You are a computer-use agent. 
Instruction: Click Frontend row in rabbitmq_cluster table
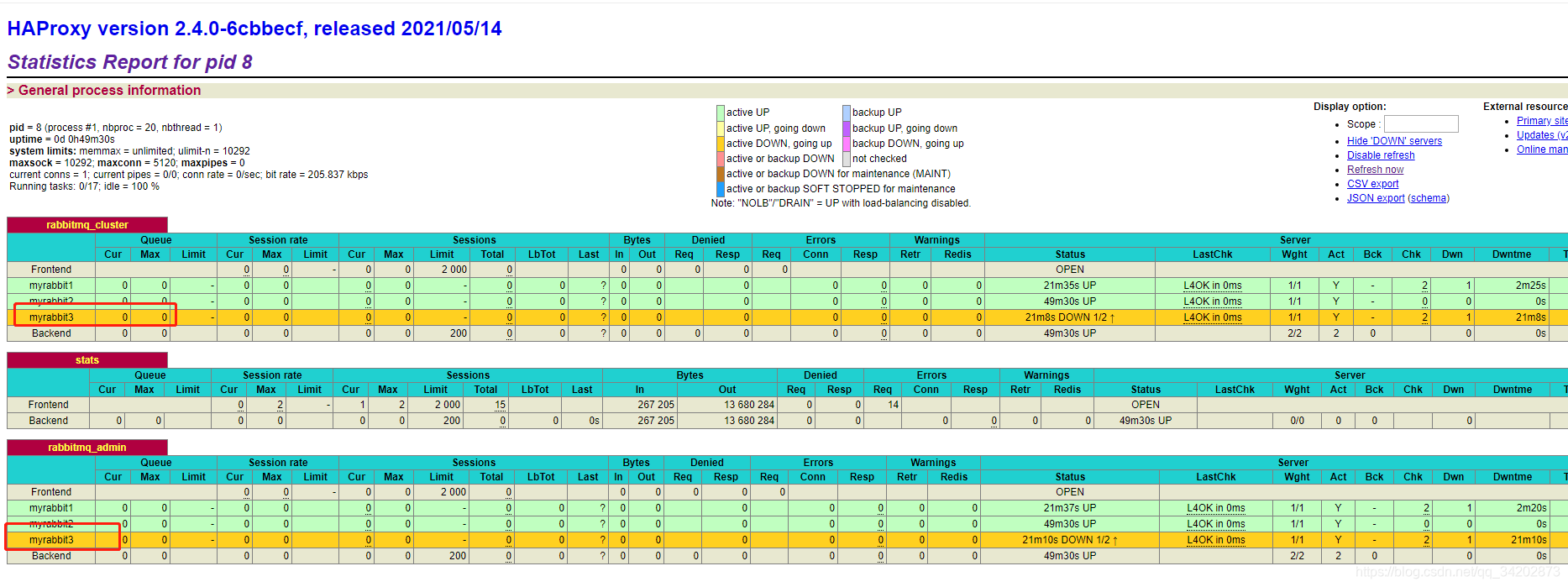[787, 270]
